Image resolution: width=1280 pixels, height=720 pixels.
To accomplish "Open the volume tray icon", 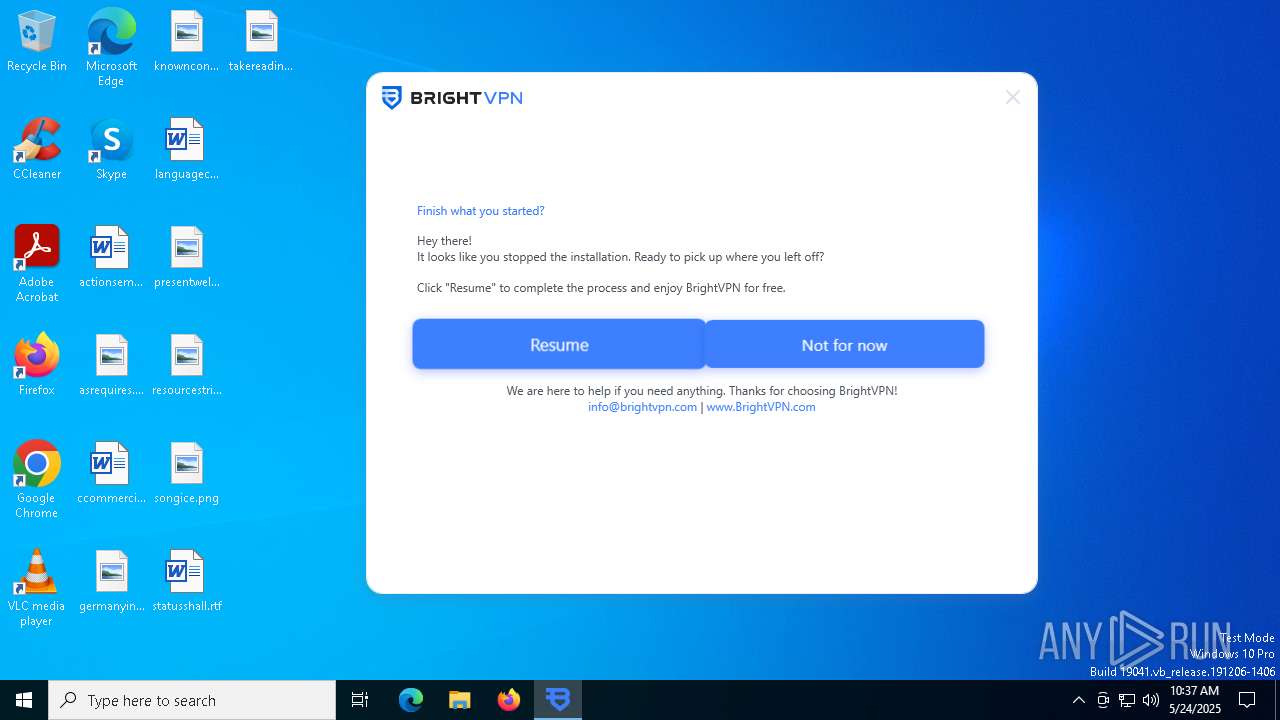I will [1151, 700].
